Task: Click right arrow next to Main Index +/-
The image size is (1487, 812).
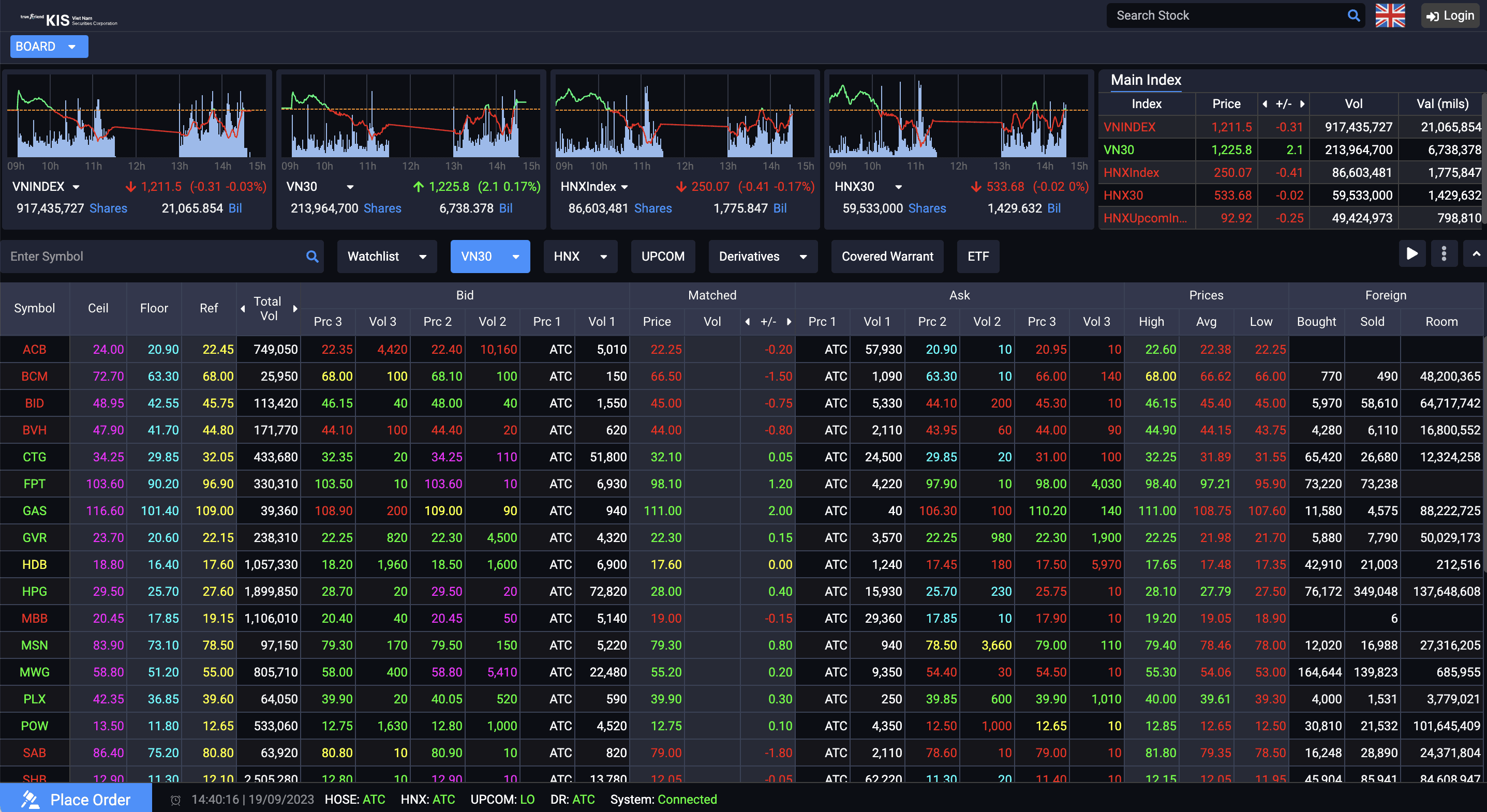Action: coord(1302,104)
